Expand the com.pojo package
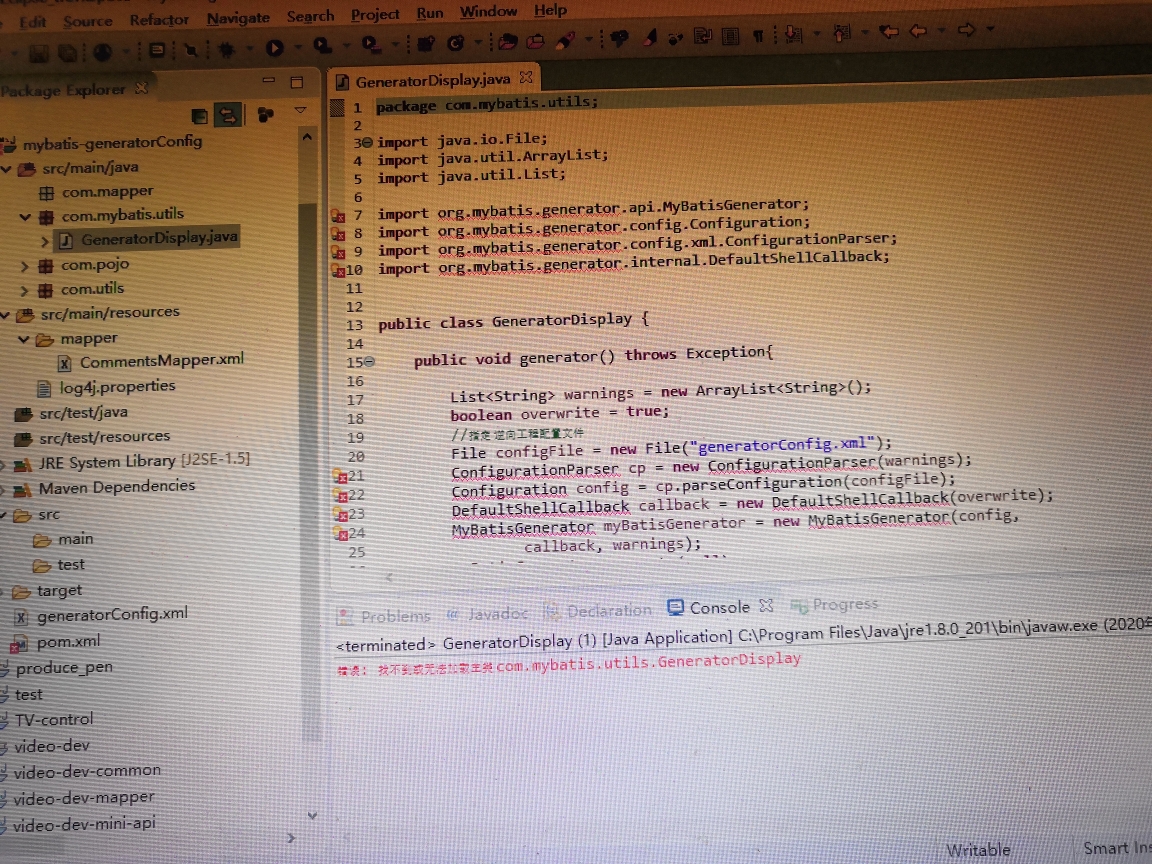 point(24,266)
